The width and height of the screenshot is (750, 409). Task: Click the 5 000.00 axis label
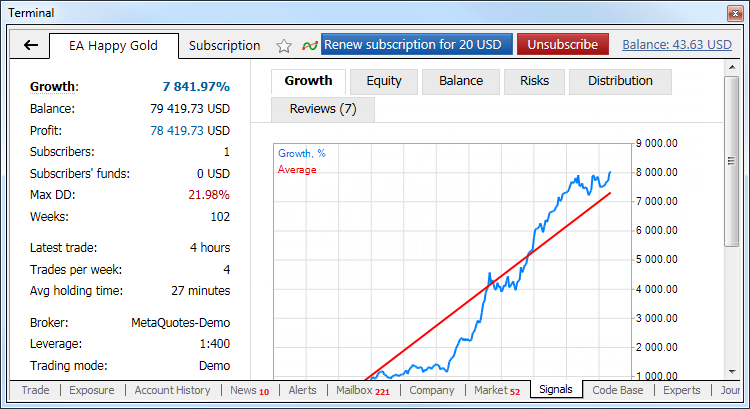click(657, 260)
